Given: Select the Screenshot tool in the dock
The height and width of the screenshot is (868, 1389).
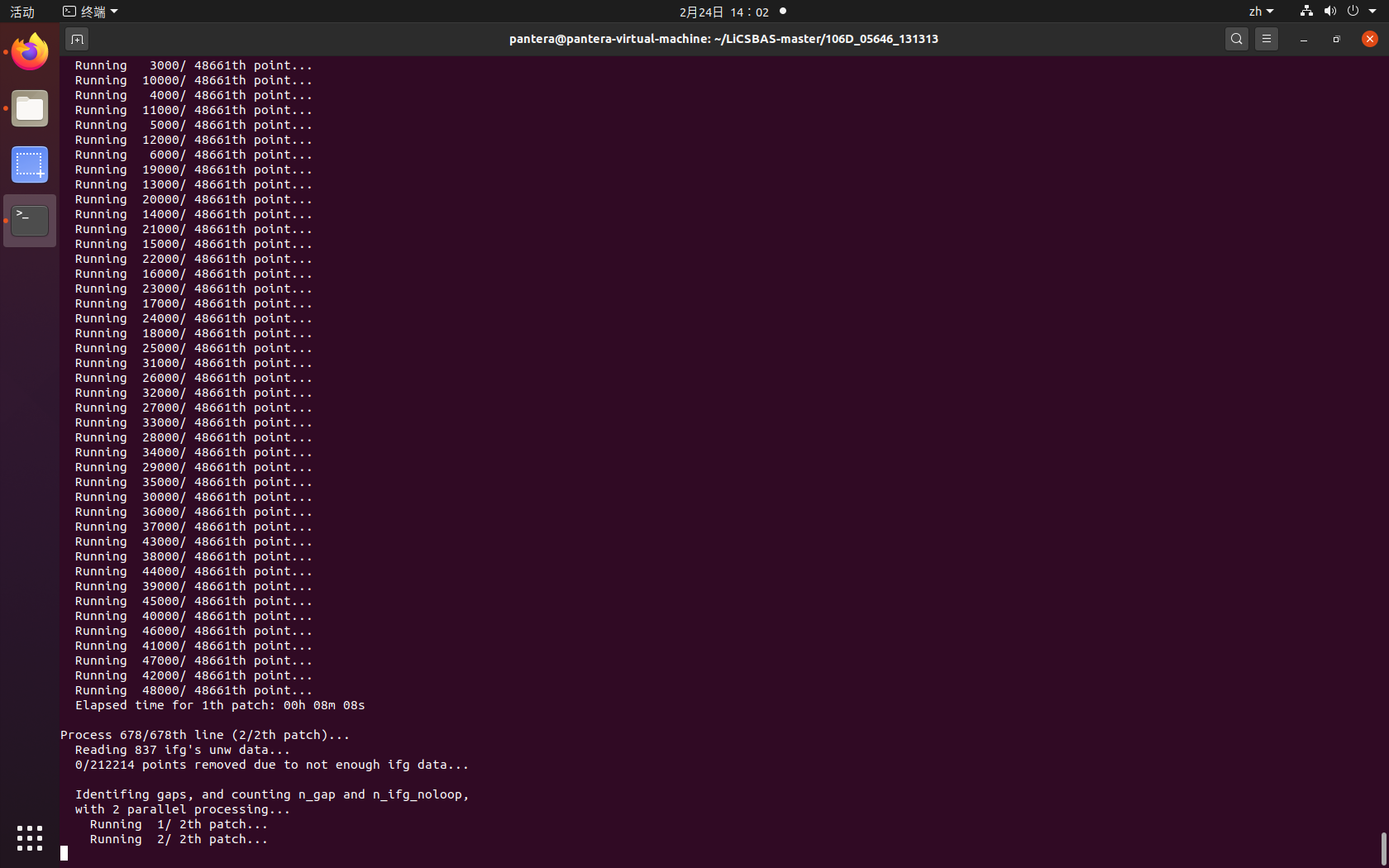Looking at the screenshot, I should [x=29, y=165].
